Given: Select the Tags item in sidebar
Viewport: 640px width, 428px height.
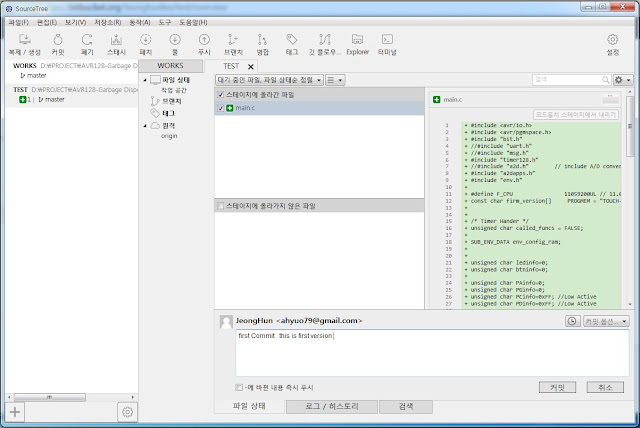Looking at the screenshot, I should [x=168, y=113].
